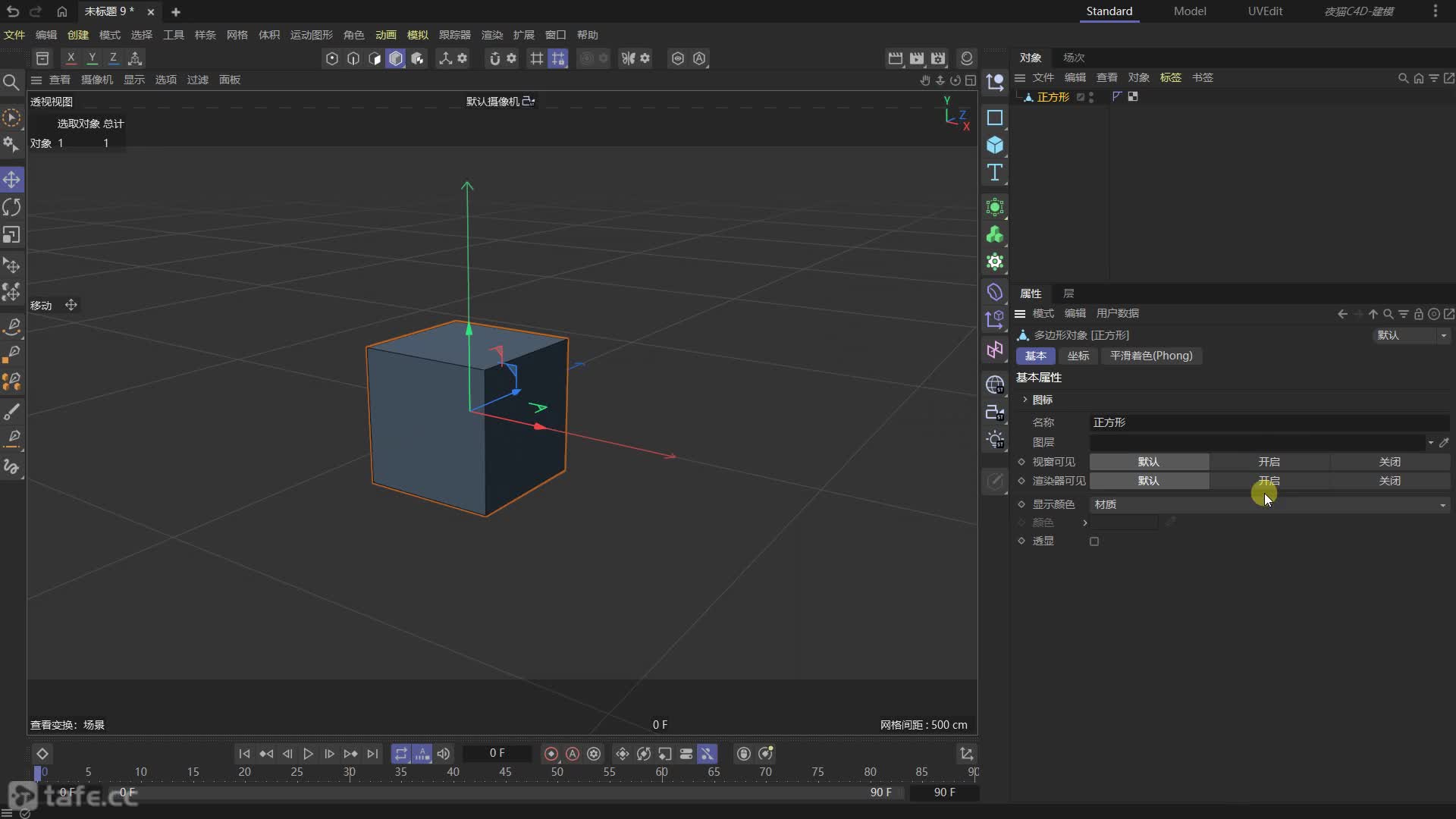Add a rectangle spline object
The height and width of the screenshot is (819, 1456).
click(x=995, y=118)
